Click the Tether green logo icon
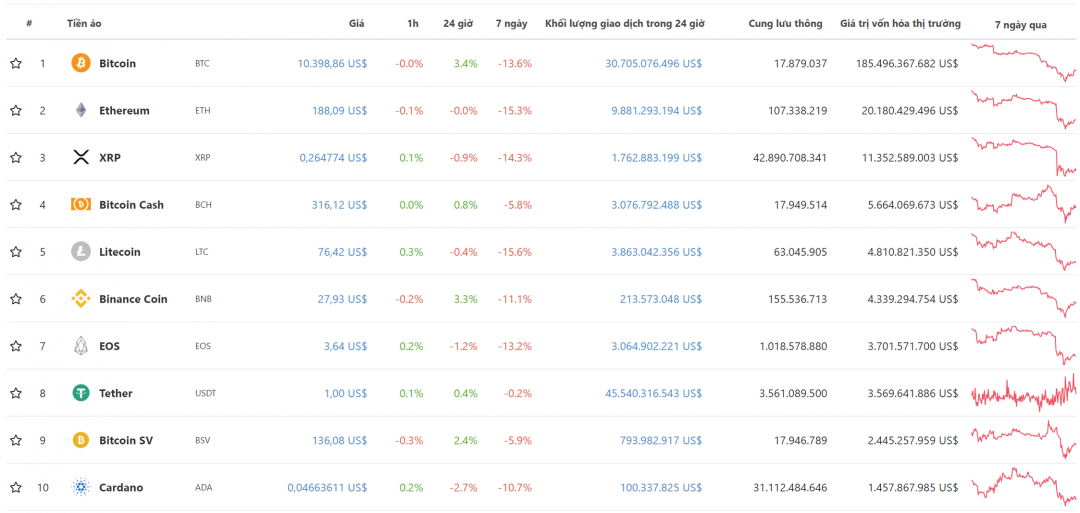 (81, 393)
